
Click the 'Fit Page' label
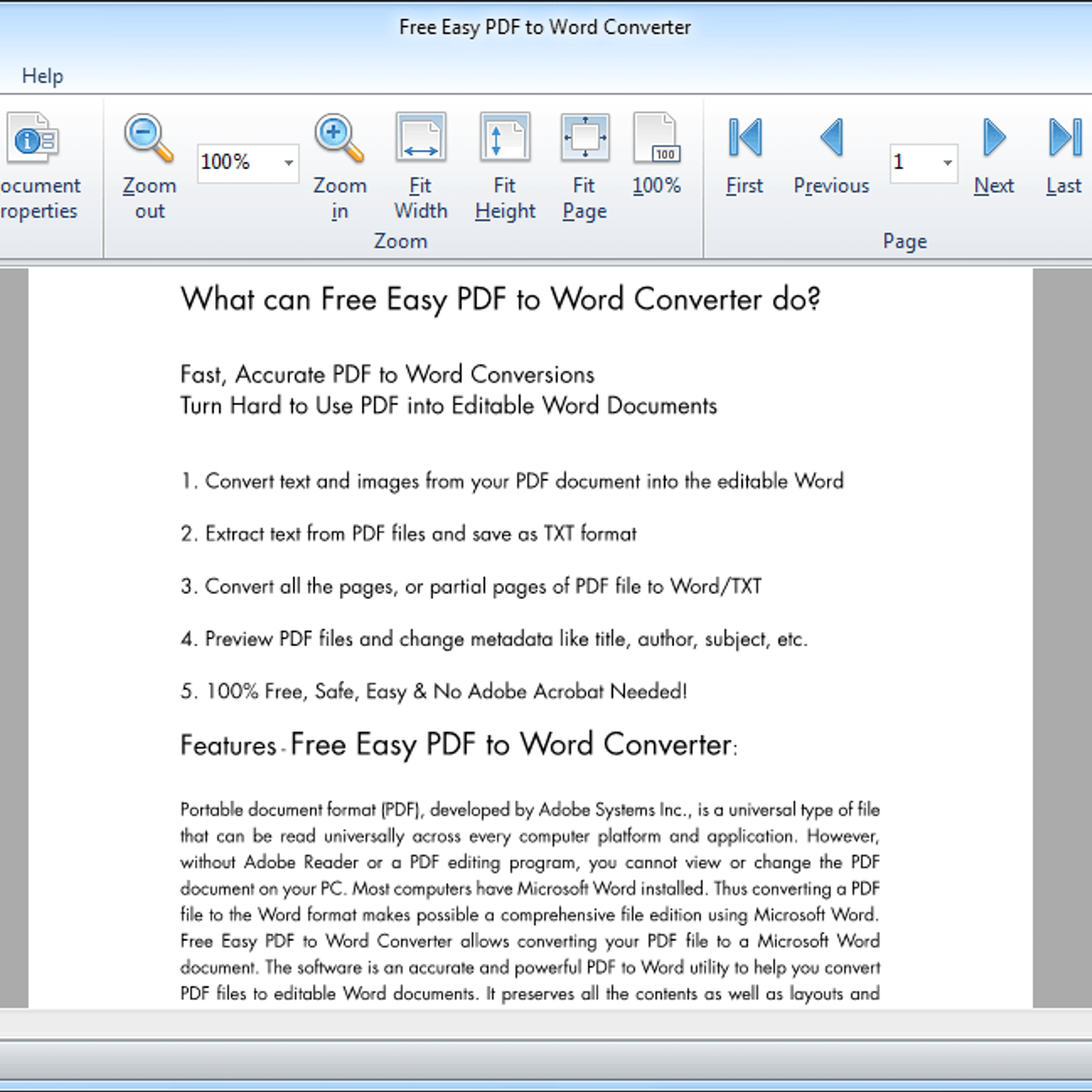tap(584, 198)
